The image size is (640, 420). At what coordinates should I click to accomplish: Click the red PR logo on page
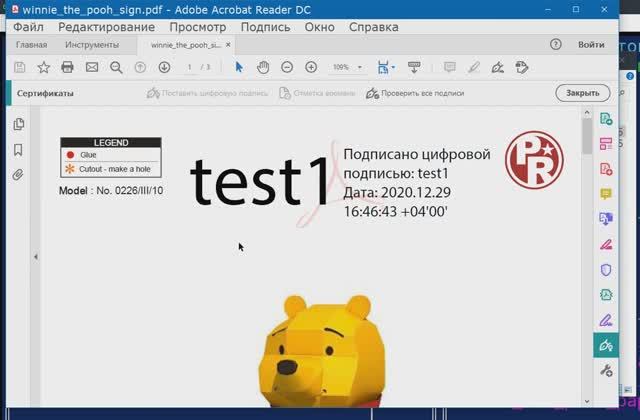click(x=534, y=160)
